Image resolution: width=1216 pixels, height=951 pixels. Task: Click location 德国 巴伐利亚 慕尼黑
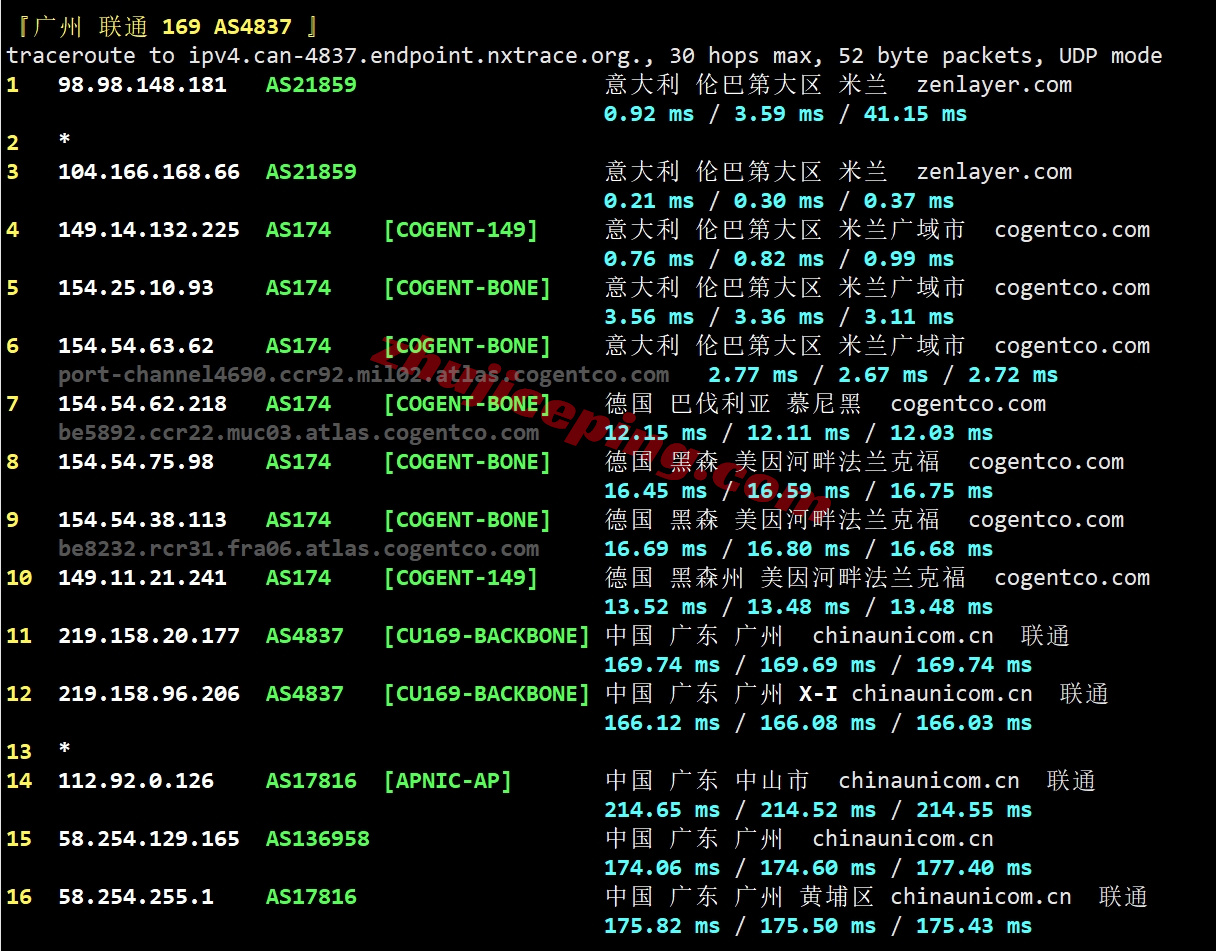click(733, 404)
